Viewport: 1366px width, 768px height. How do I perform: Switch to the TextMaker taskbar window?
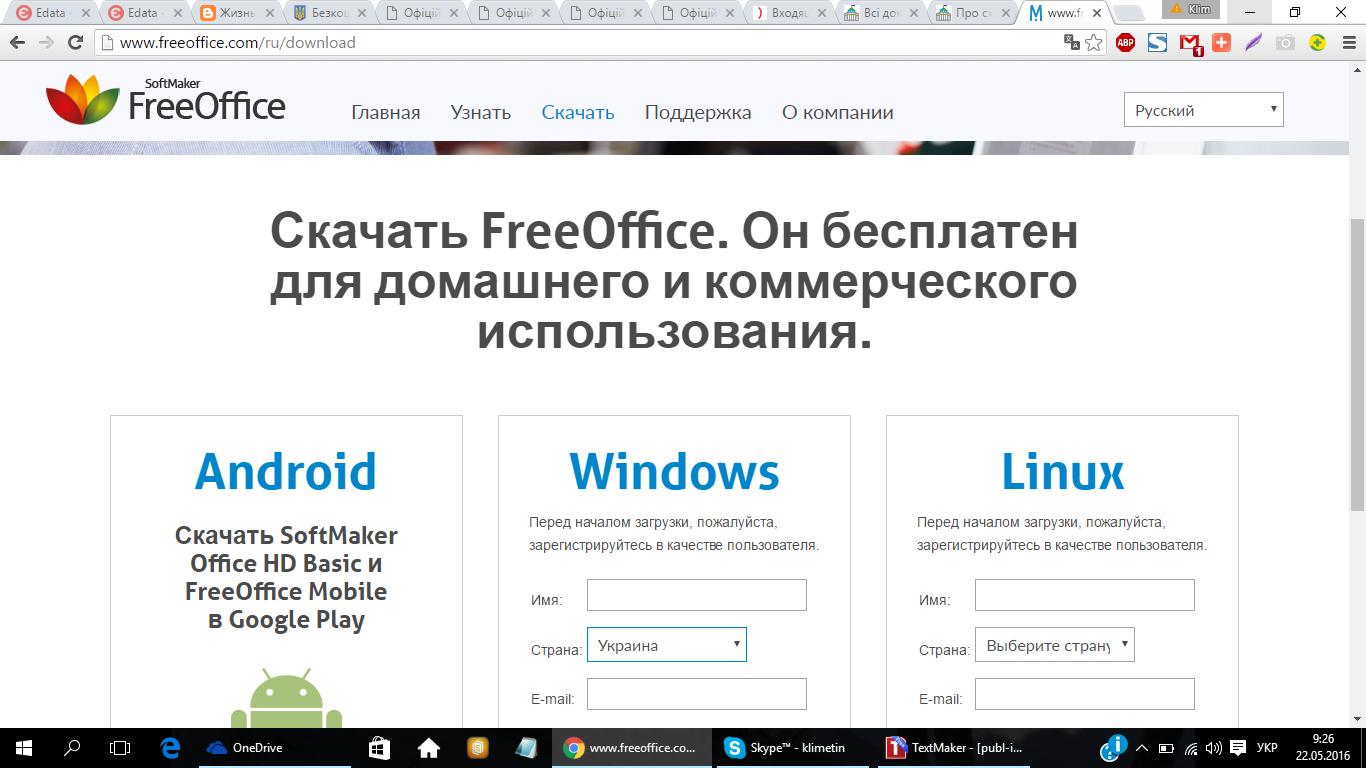pyautogui.click(x=953, y=747)
